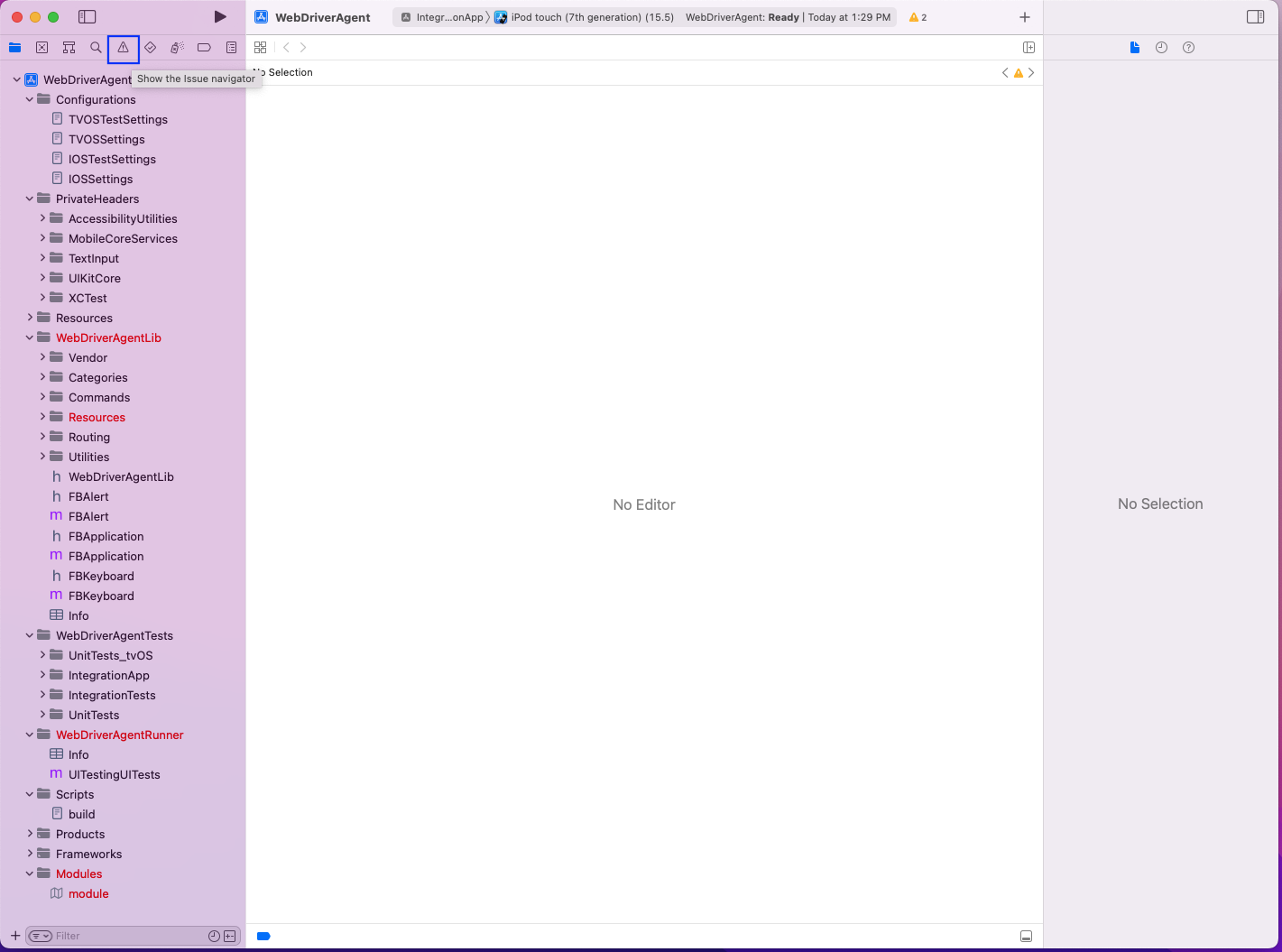This screenshot has height=952, width=1282.
Task: Toggle source-controlled files filter
Action: pyautogui.click(x=230, y=936)
